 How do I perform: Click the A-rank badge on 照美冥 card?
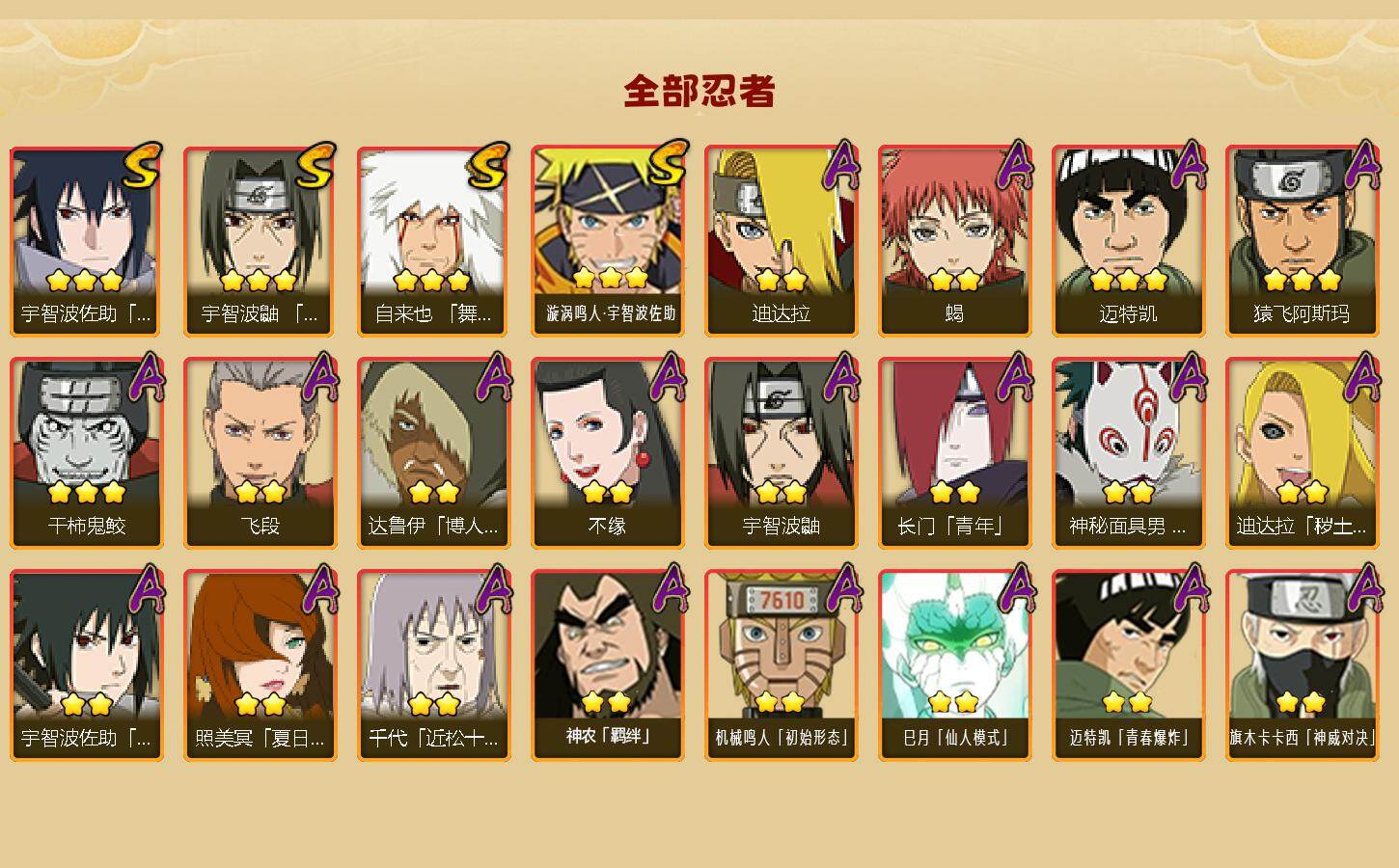pyautogui.click(x=320, y=588)
